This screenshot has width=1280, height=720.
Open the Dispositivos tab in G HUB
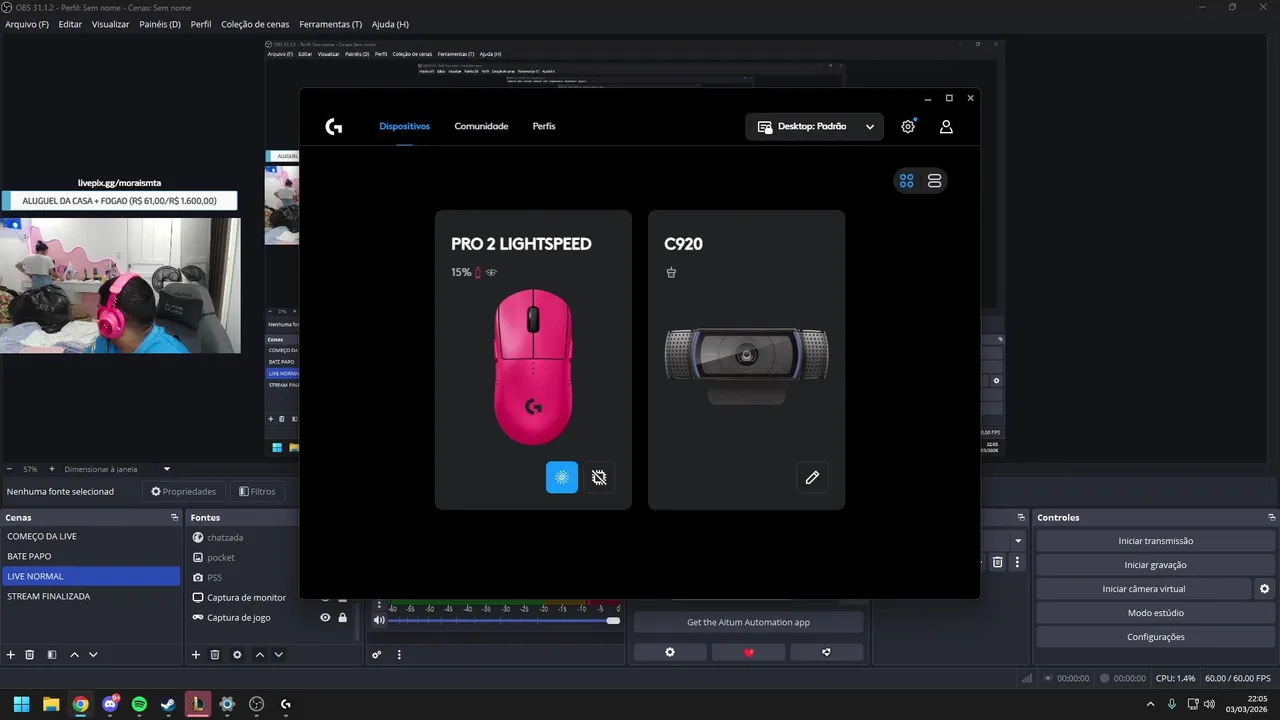pos(404,127)
